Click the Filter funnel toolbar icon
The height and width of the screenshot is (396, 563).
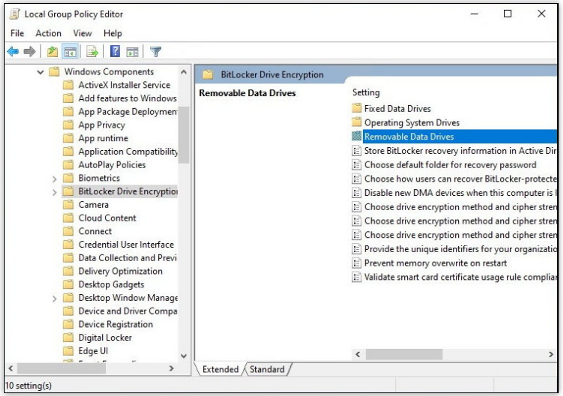click(155, 52)
